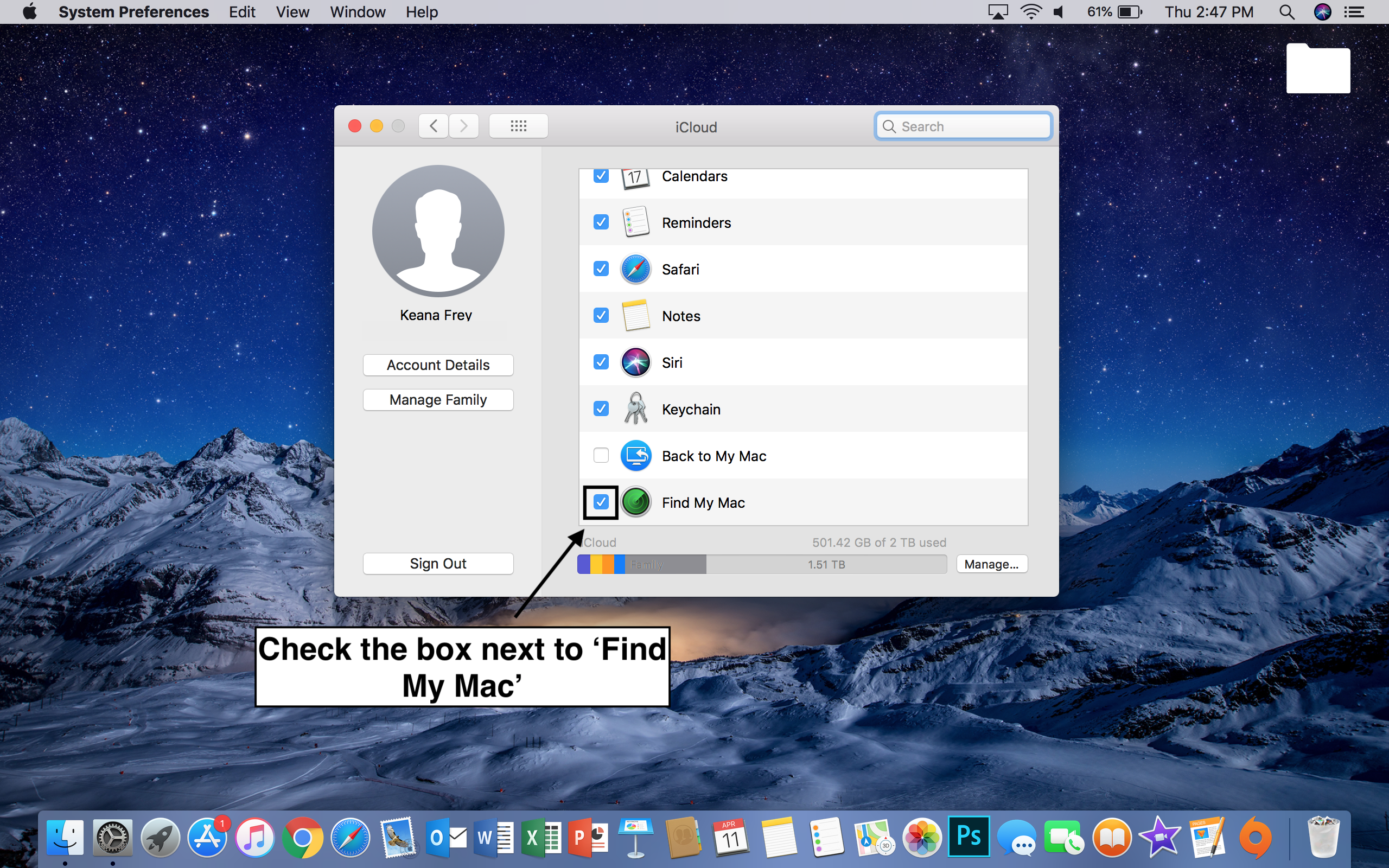
Task: Click the Safari compass icon in list
Action: [x=635, y=269]
